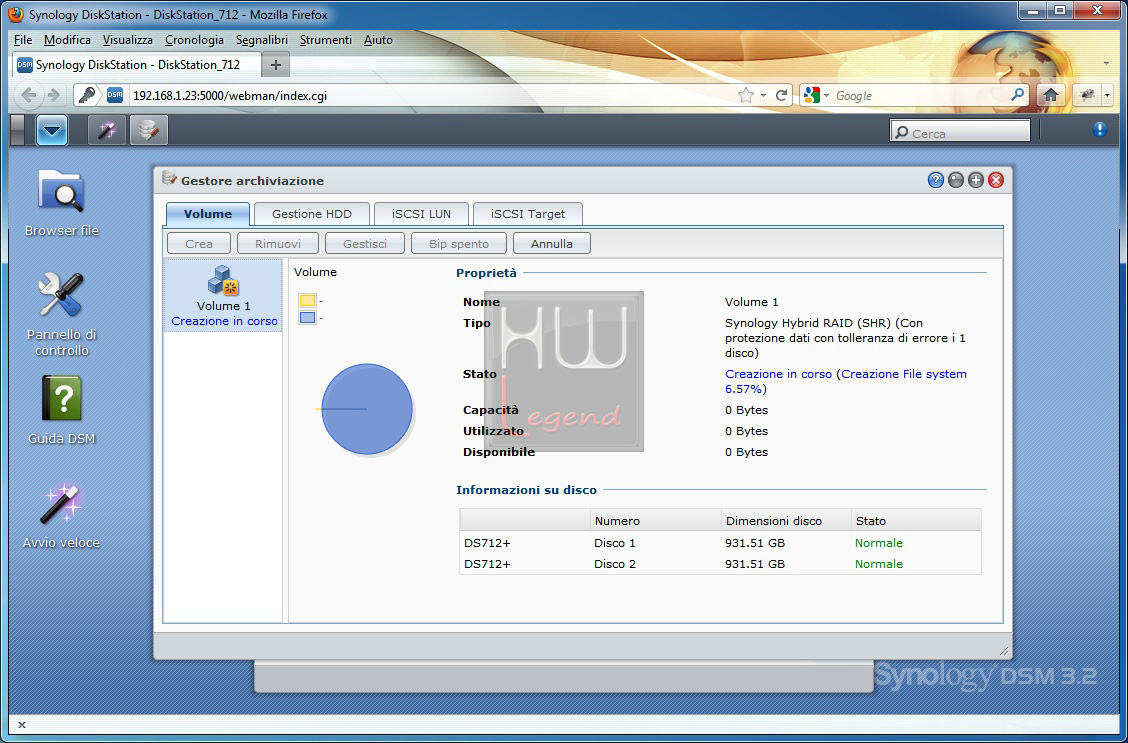The height and width of the screenshot is (743, 1128).
Task: Click the Gestisci button
Action: tap(365, 244)
